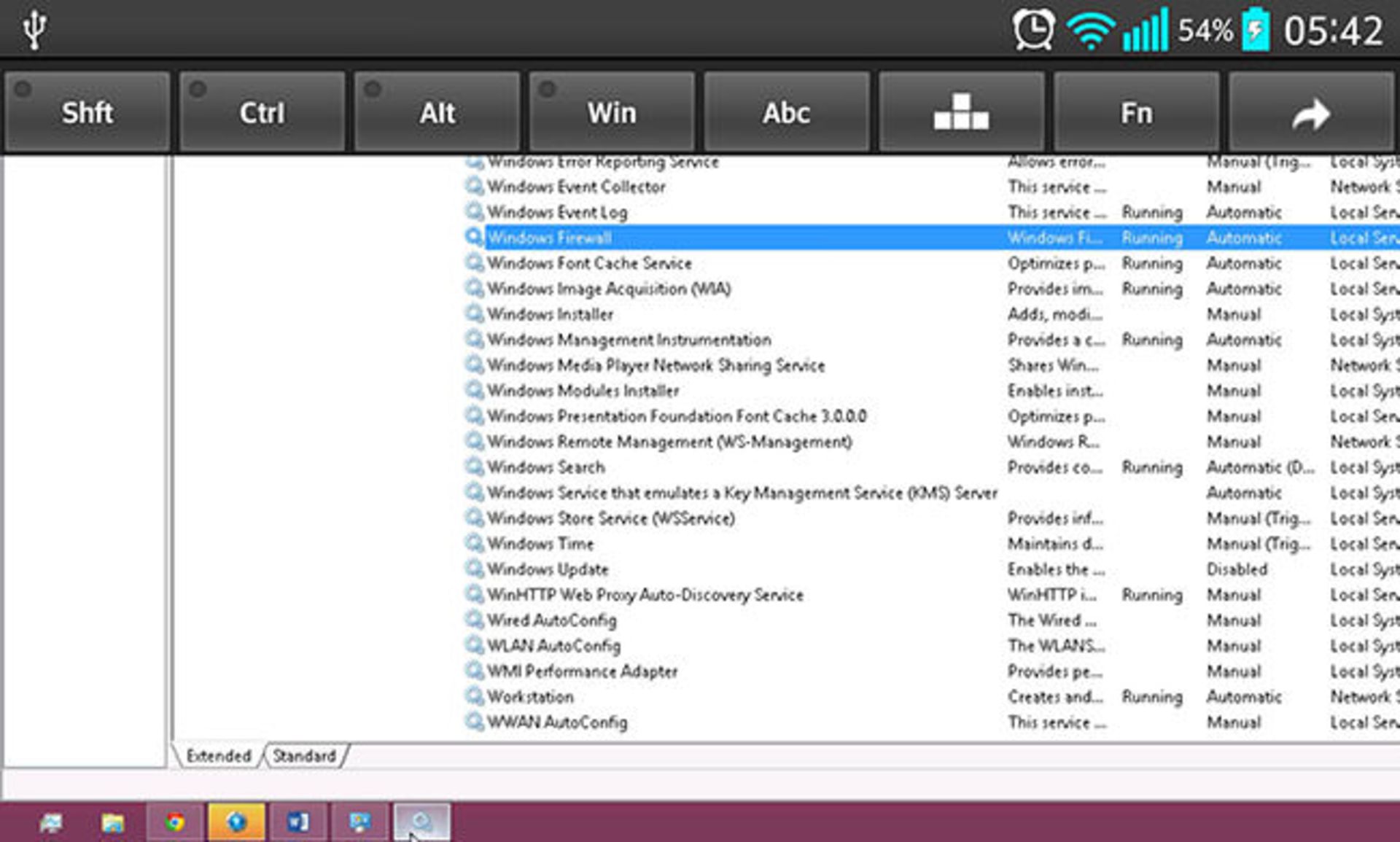Image resolution: width=1400 pixels, height=842 pixels.
Task: Tap the Fn function keys button
Action: (x=1136, y=112)
